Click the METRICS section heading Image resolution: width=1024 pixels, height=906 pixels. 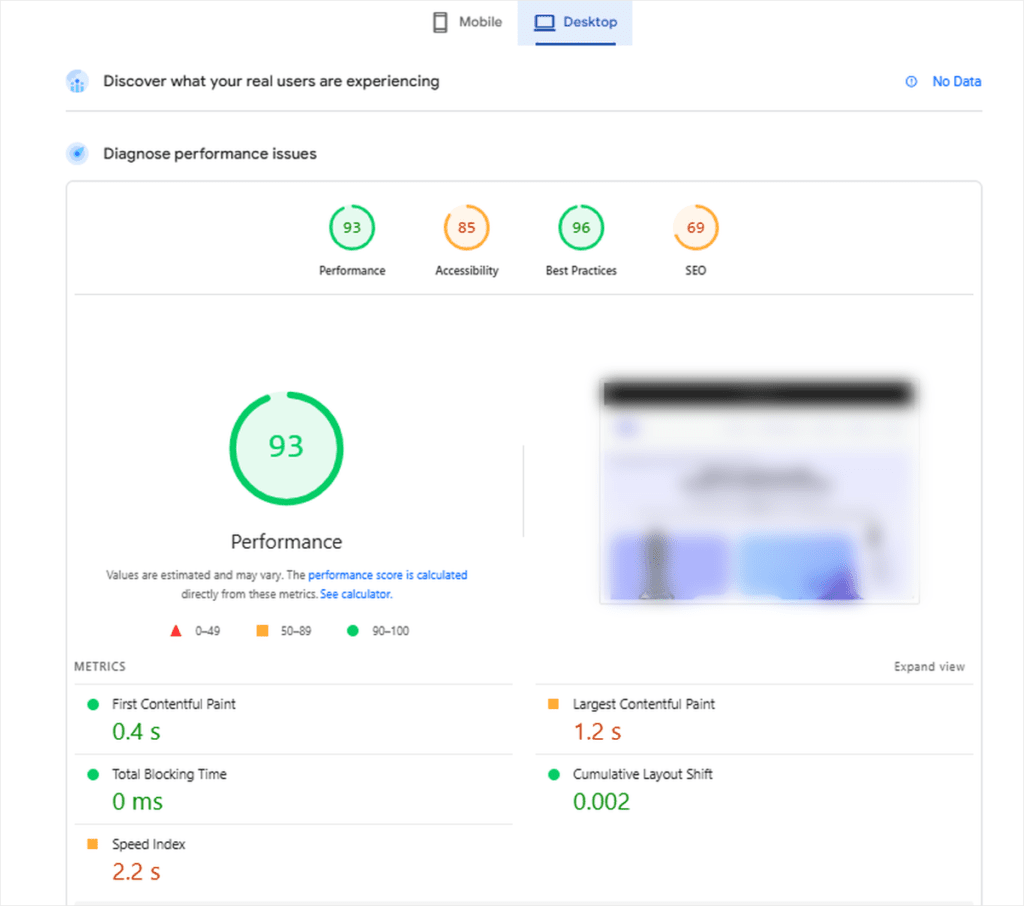[100, 666]
